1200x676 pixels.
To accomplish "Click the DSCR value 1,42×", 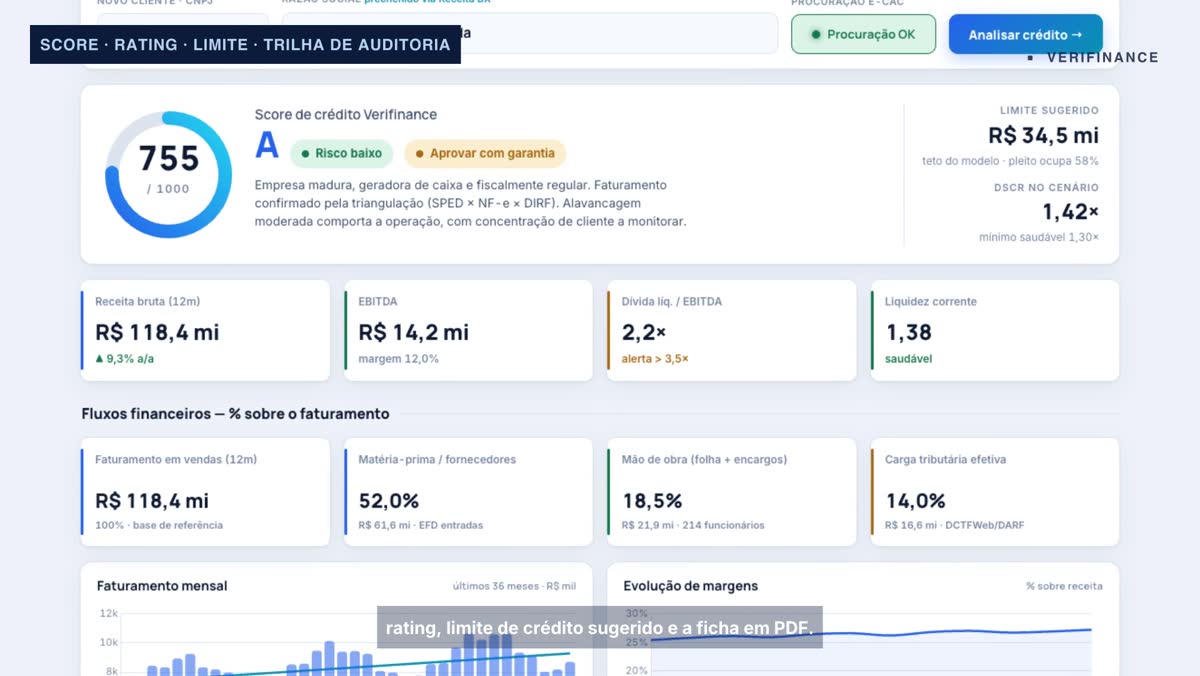I will click(x=1070, y=212).
